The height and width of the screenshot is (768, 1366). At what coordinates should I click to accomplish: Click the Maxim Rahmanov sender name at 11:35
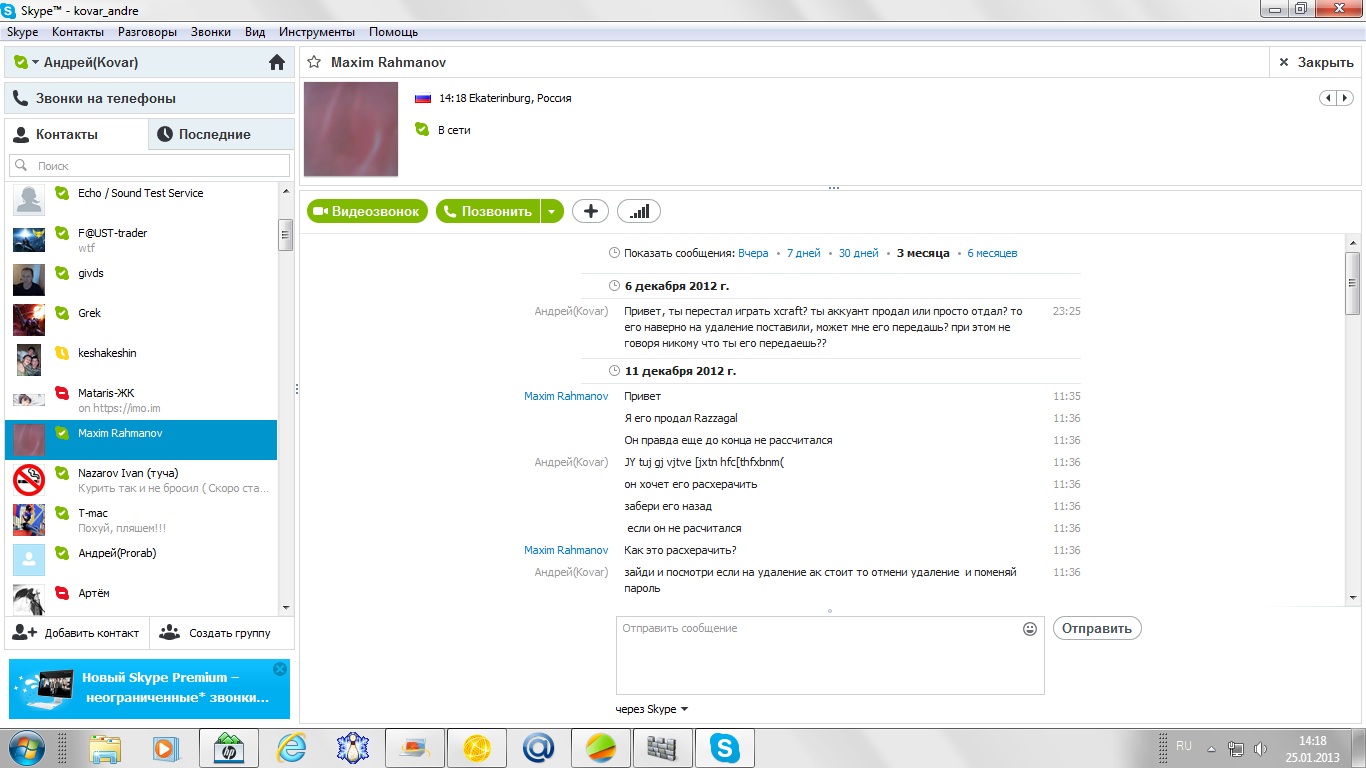[566, 396]
